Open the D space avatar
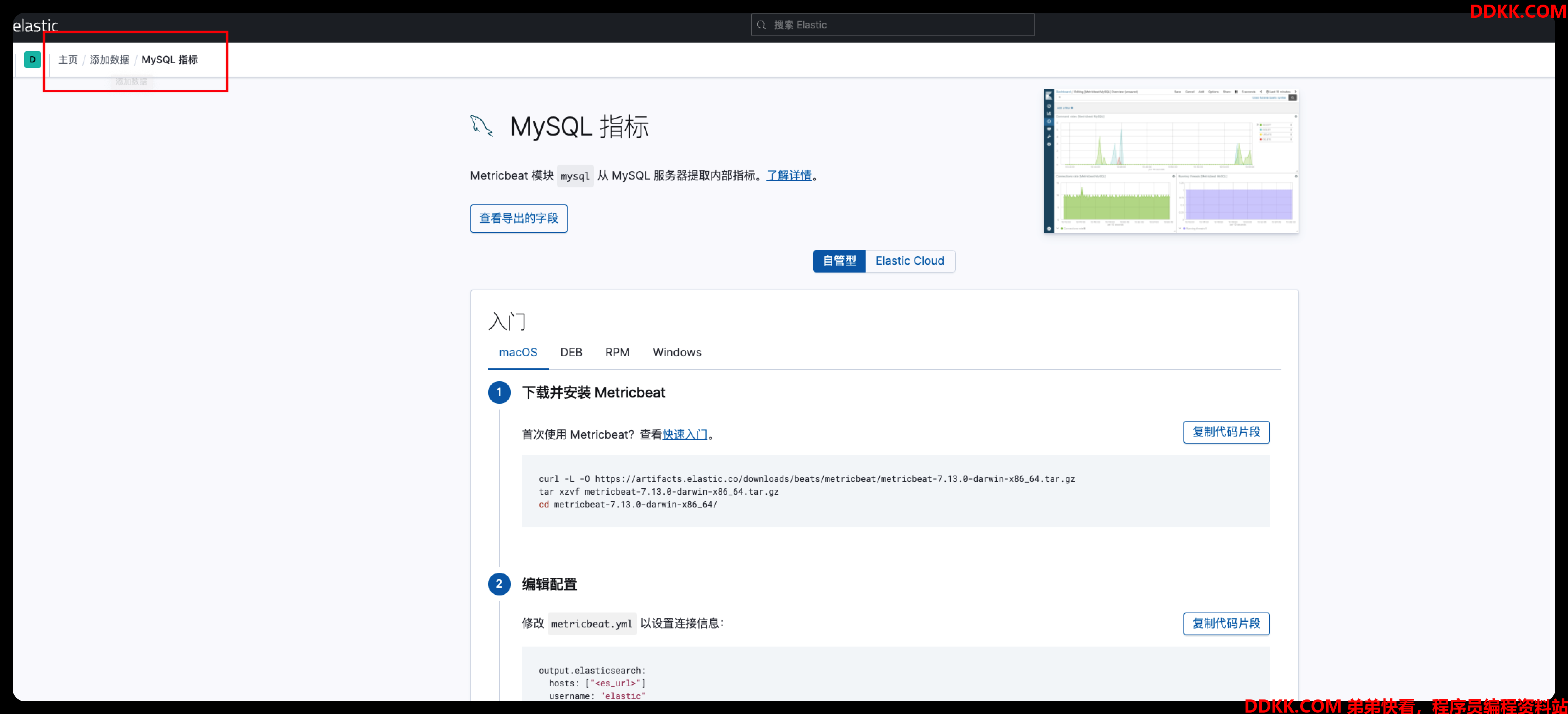Image resolution: width=1568 pixels, height=714 pixels. [32, 60]
